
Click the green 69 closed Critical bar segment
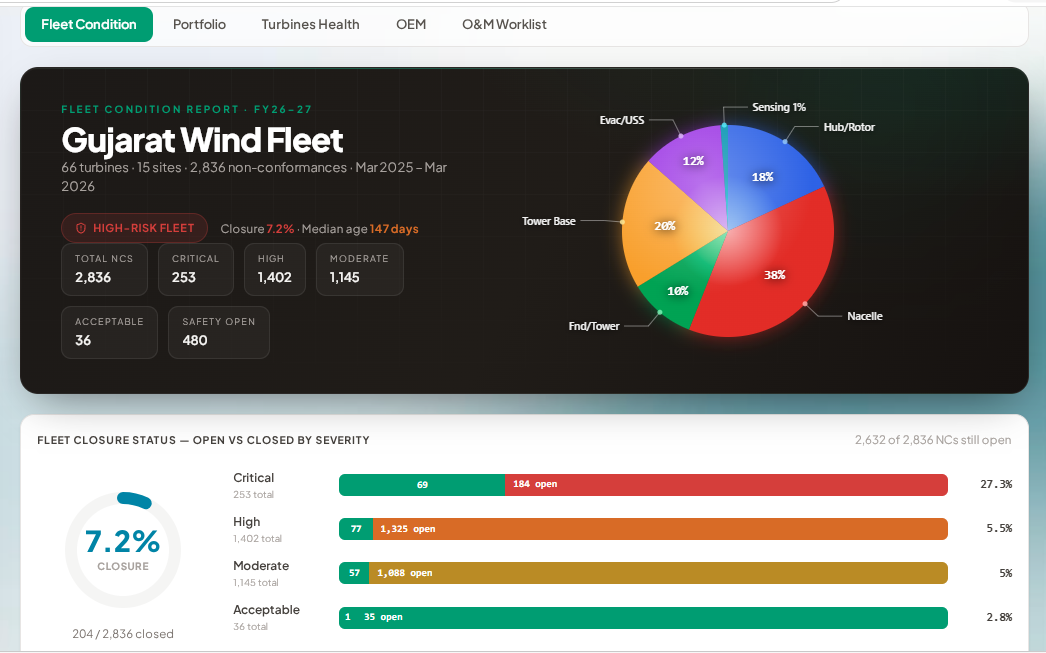point(422,485)
